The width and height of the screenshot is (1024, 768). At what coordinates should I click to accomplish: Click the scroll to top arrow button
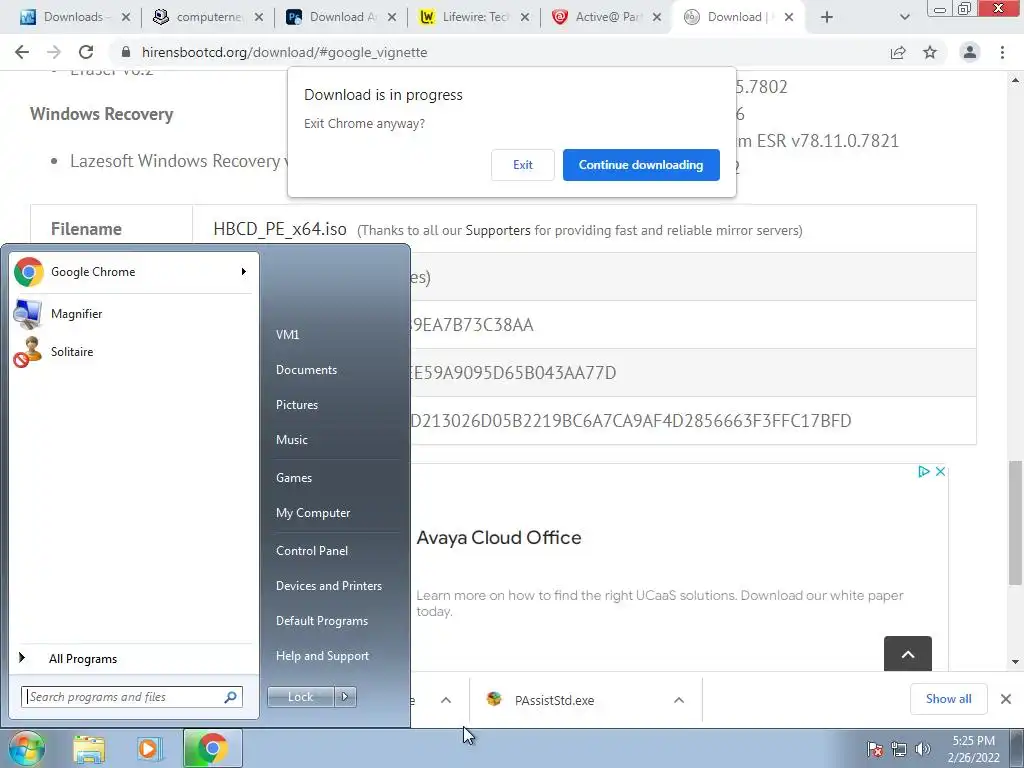pos(908,654)
